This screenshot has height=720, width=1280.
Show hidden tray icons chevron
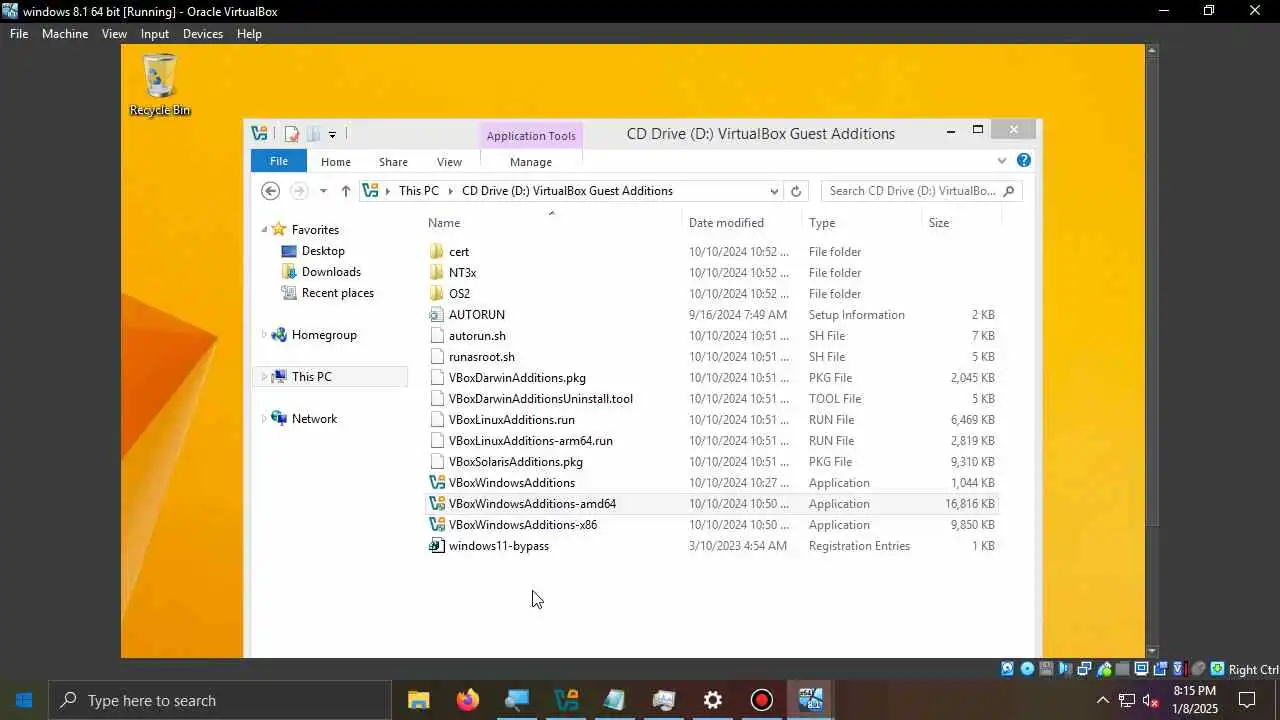1103,700
